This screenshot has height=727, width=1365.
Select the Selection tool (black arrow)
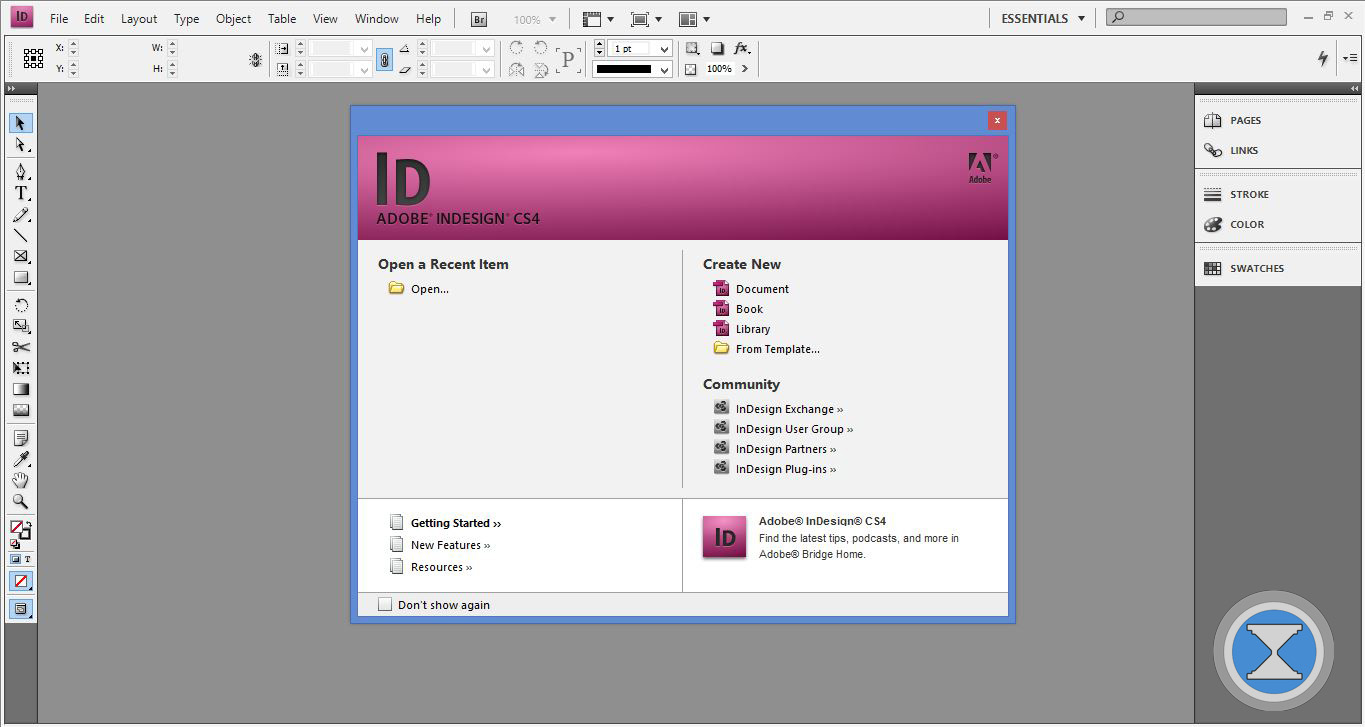click(x=21, y=123)
